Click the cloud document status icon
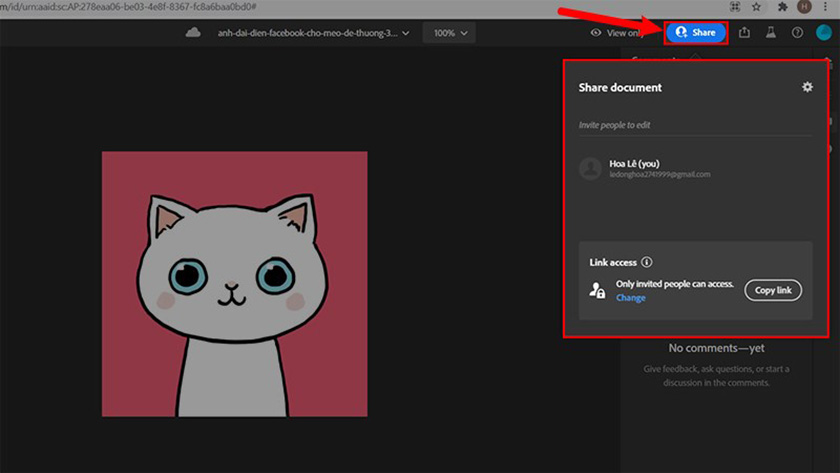Screen dimensions: 840x473 [x=193, y=33]
